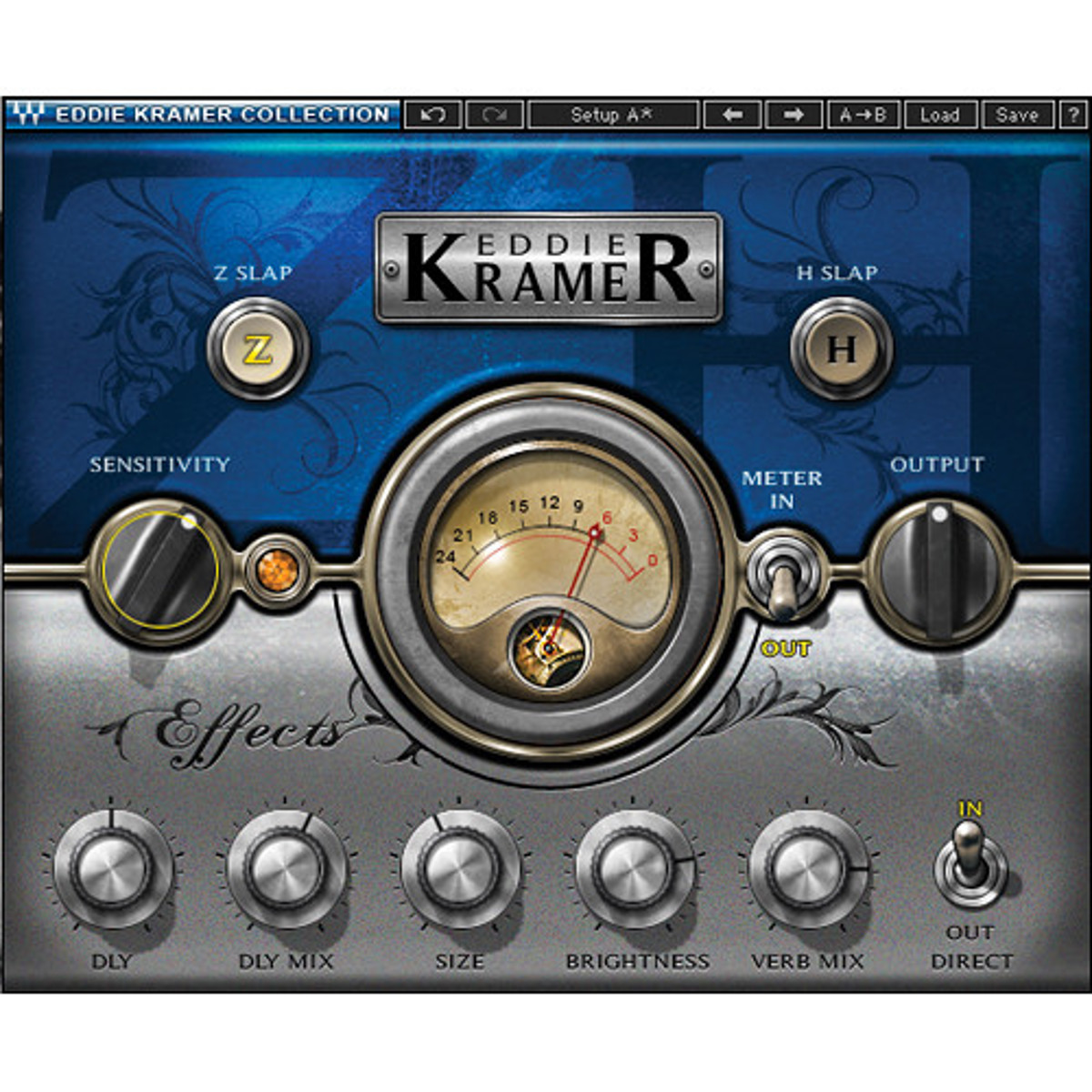Go to next preset with right arrow
This screenshot has height=1092, width=1092.
coord(794,115)
